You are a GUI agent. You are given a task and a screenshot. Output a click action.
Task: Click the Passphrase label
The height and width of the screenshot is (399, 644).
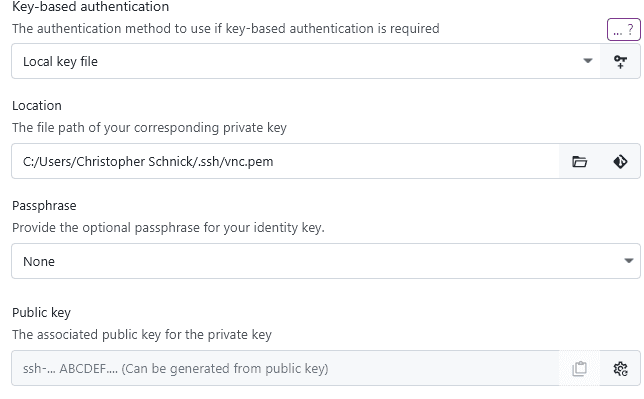coord(44,205)
